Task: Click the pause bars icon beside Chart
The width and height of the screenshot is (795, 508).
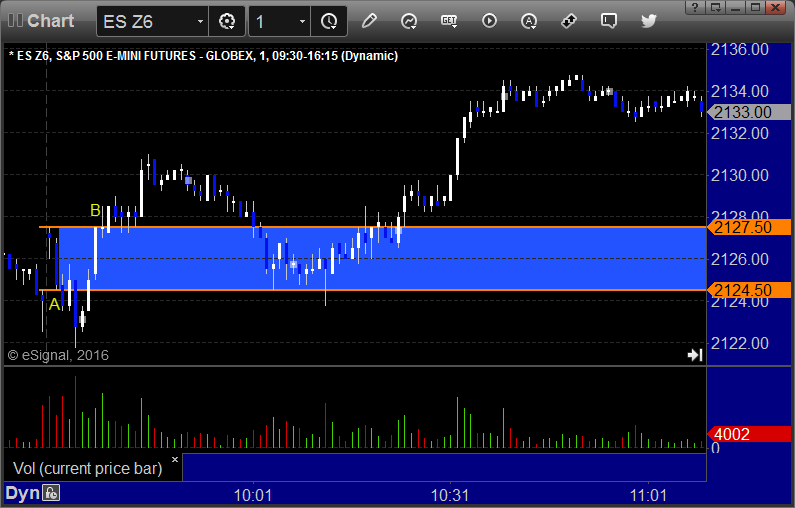Action: point(15,21)
